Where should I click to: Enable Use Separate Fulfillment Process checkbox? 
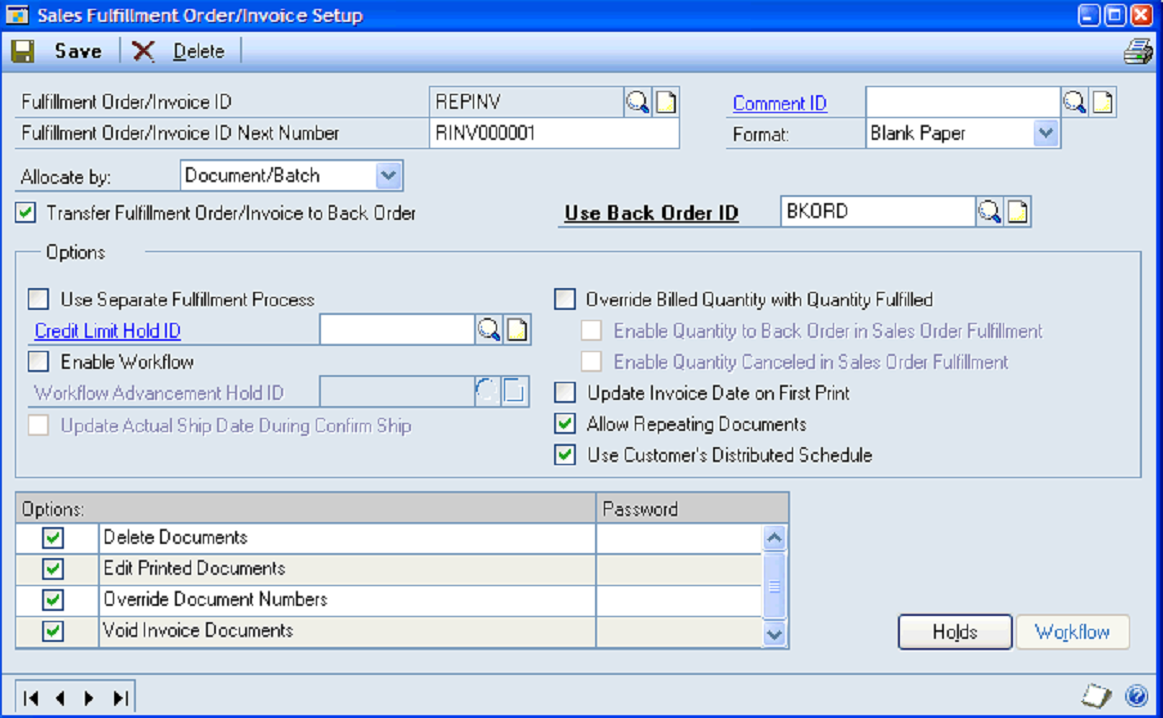click(38, 299)
